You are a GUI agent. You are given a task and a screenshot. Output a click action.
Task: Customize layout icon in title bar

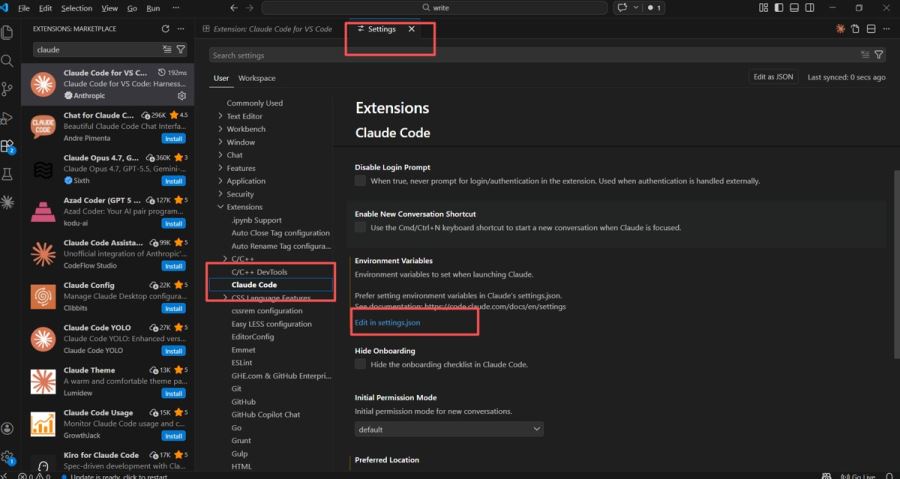coord(763,8)
